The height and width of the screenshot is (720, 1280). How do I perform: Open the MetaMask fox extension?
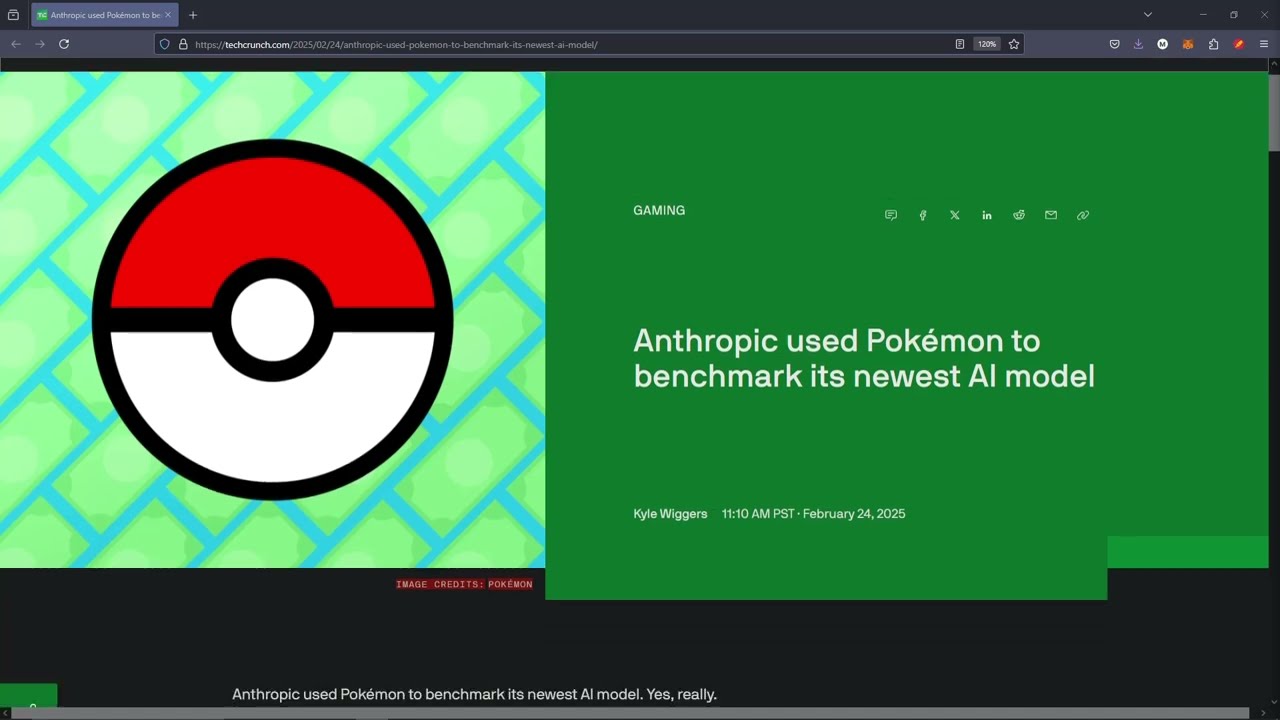click(1188, 44)
